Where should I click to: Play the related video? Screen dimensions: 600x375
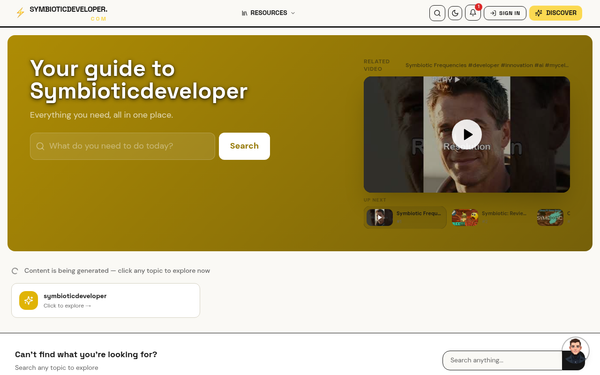466,134
